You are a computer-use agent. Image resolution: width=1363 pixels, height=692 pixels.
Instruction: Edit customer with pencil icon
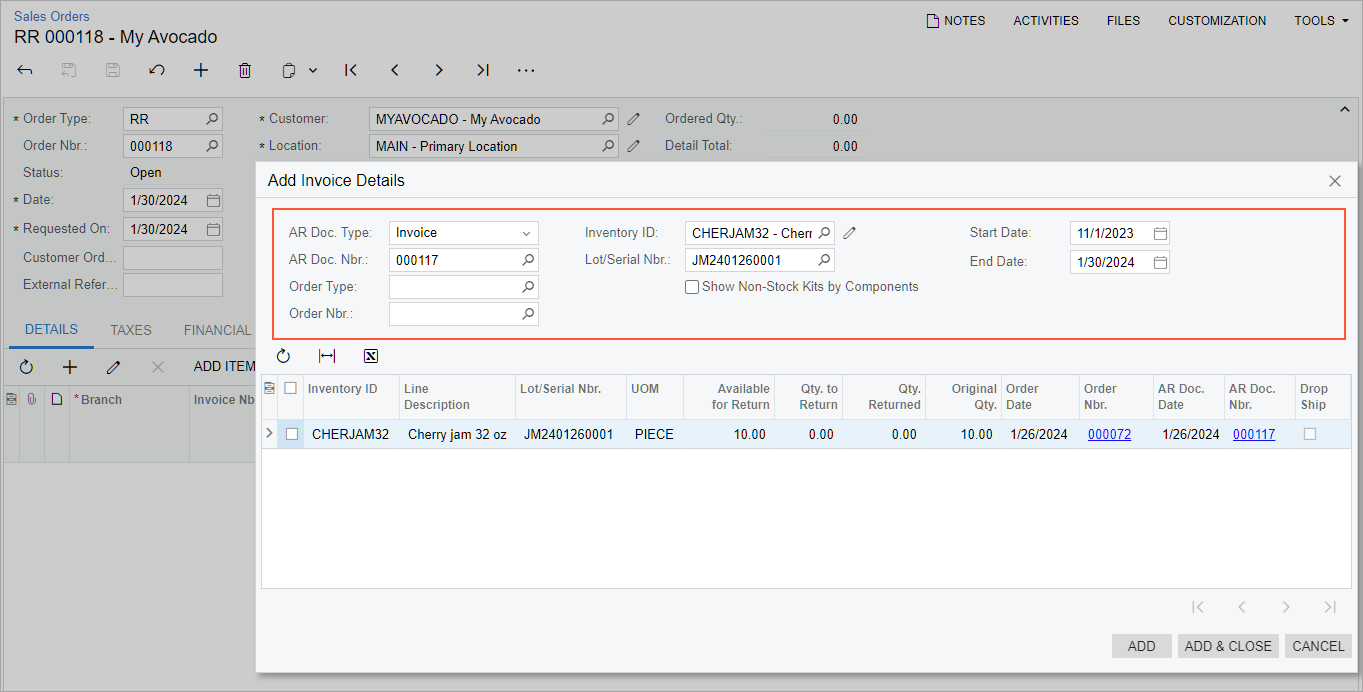[633, 119]
